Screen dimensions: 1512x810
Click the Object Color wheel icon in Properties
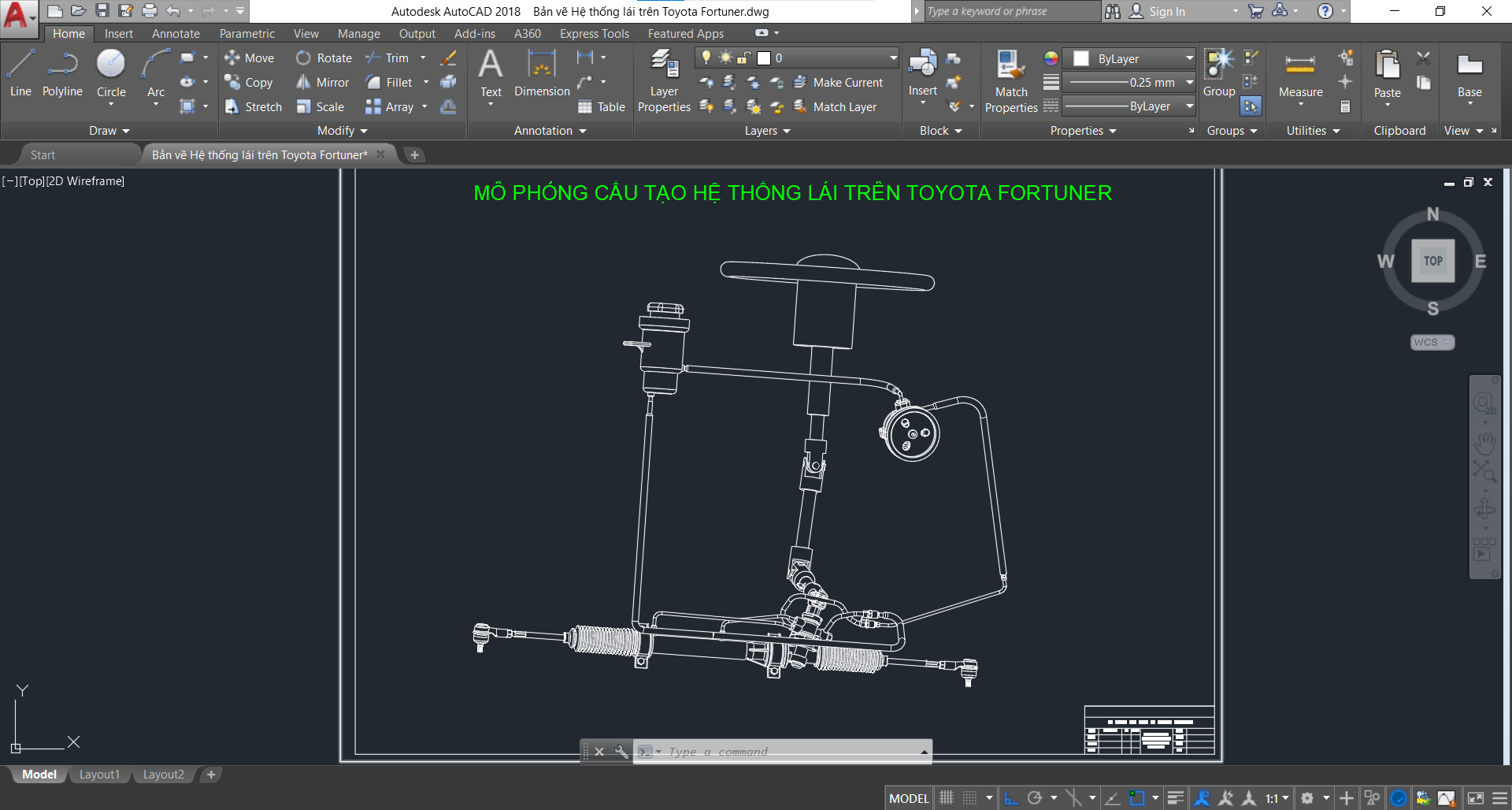pos(1051,58)
